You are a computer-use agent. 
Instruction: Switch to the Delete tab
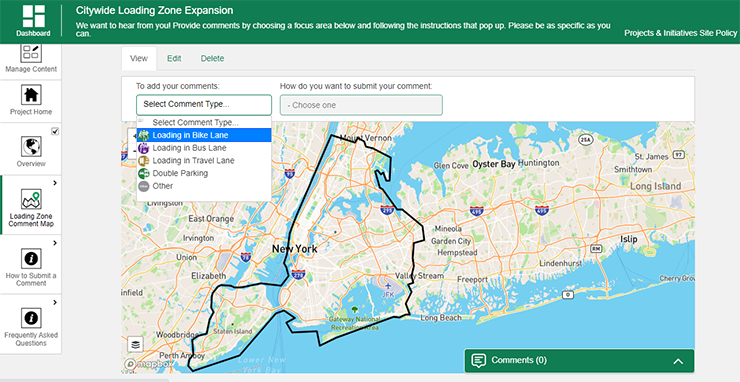point(212,59)
